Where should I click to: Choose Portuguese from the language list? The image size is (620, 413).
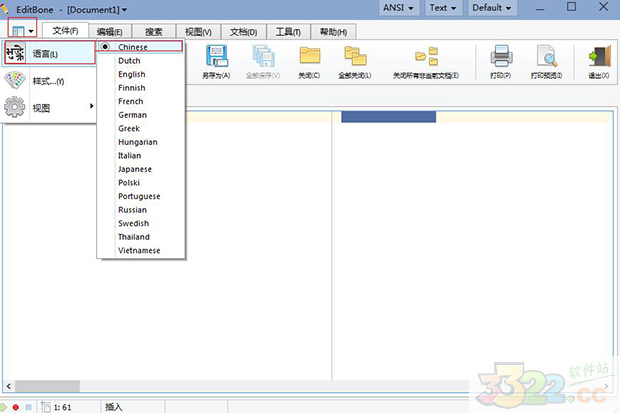[x=141, y=196]
